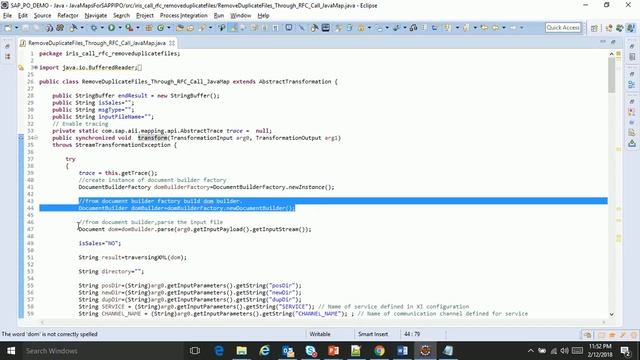Select the highlighted perspective icon at far right

[x=631, y=28]
